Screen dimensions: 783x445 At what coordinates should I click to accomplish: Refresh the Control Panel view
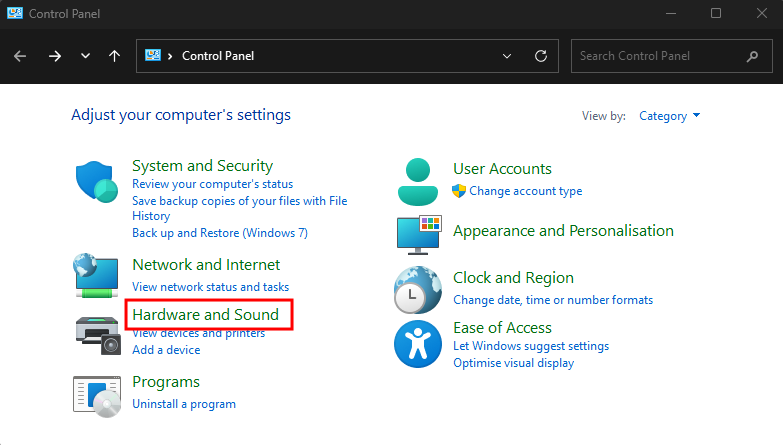(x=541, y=56)
